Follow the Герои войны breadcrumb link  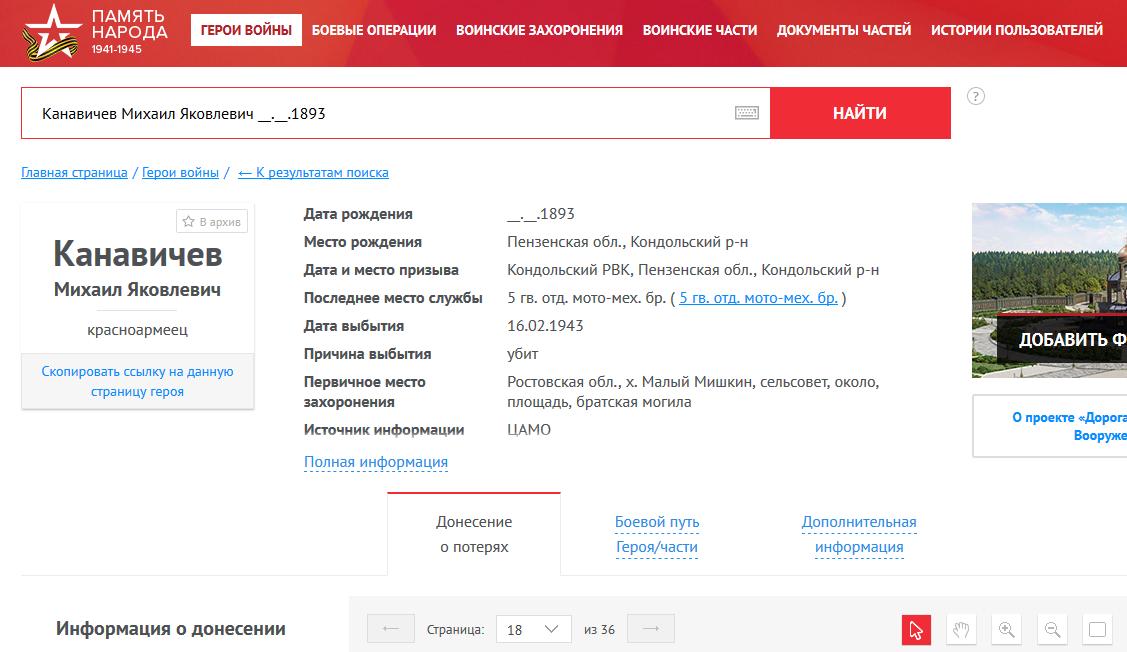coord(180,173)
